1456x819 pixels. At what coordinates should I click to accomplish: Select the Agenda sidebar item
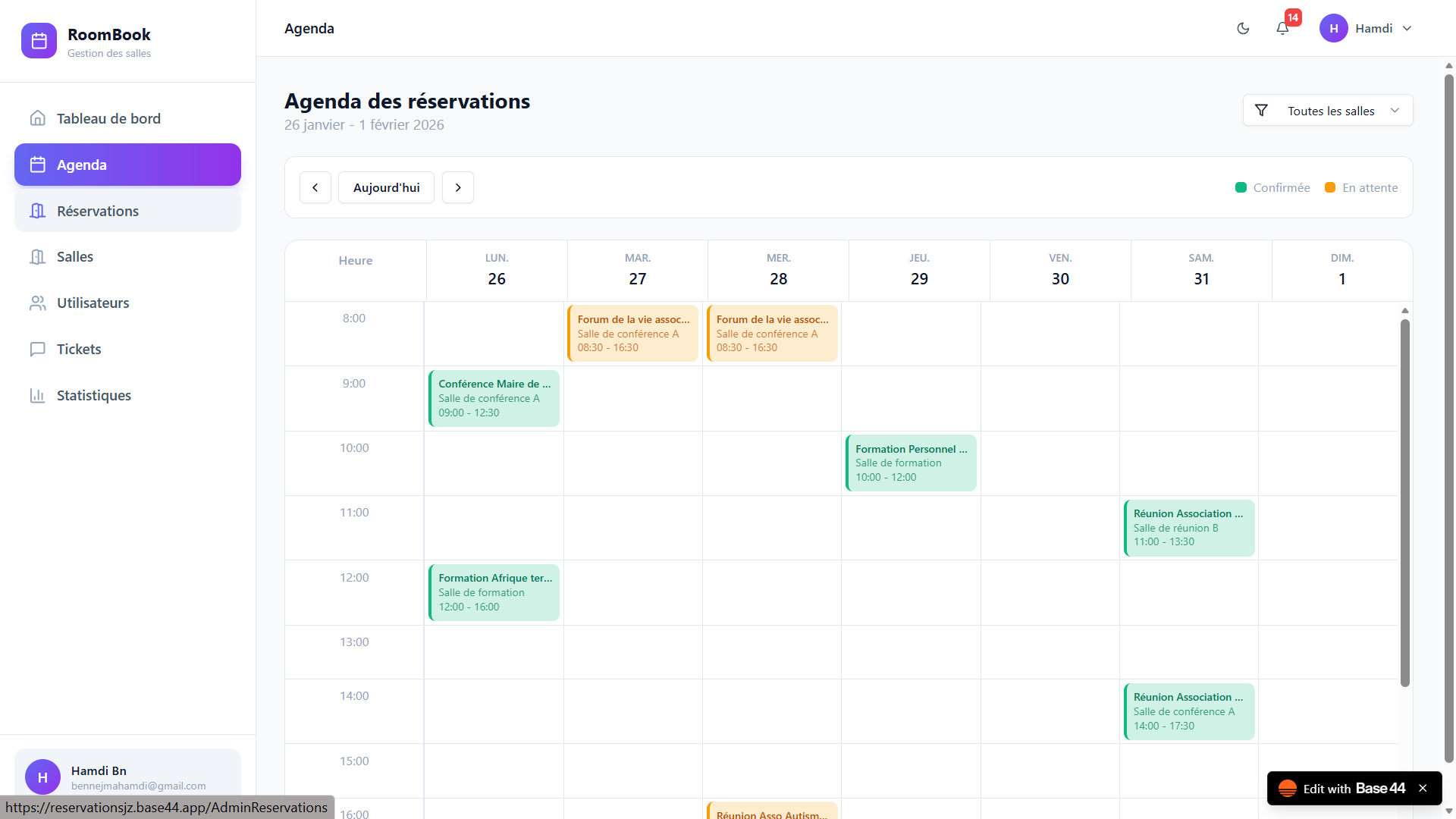coord(127,165)
